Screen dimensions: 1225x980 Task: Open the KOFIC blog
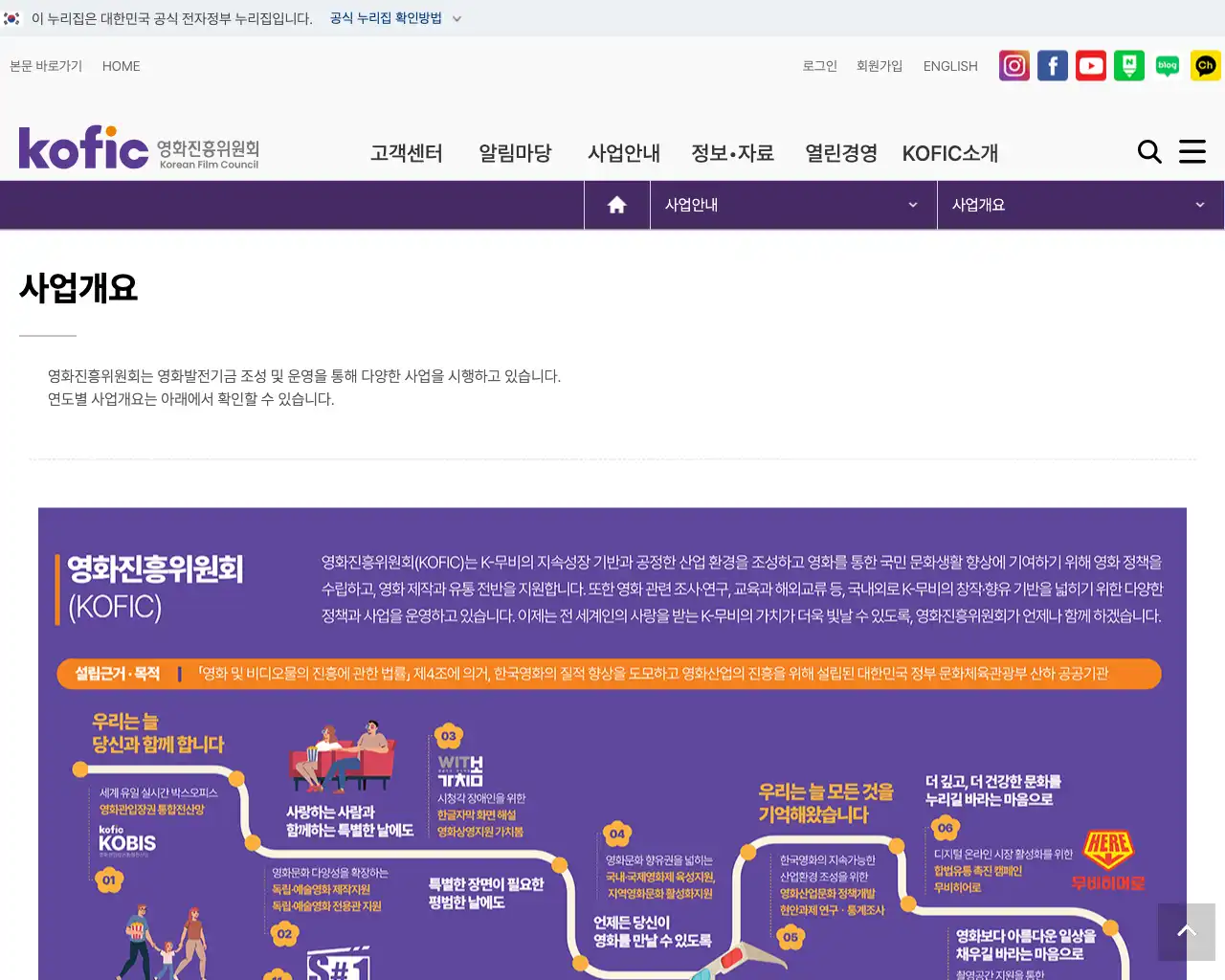coord(1167,65)
